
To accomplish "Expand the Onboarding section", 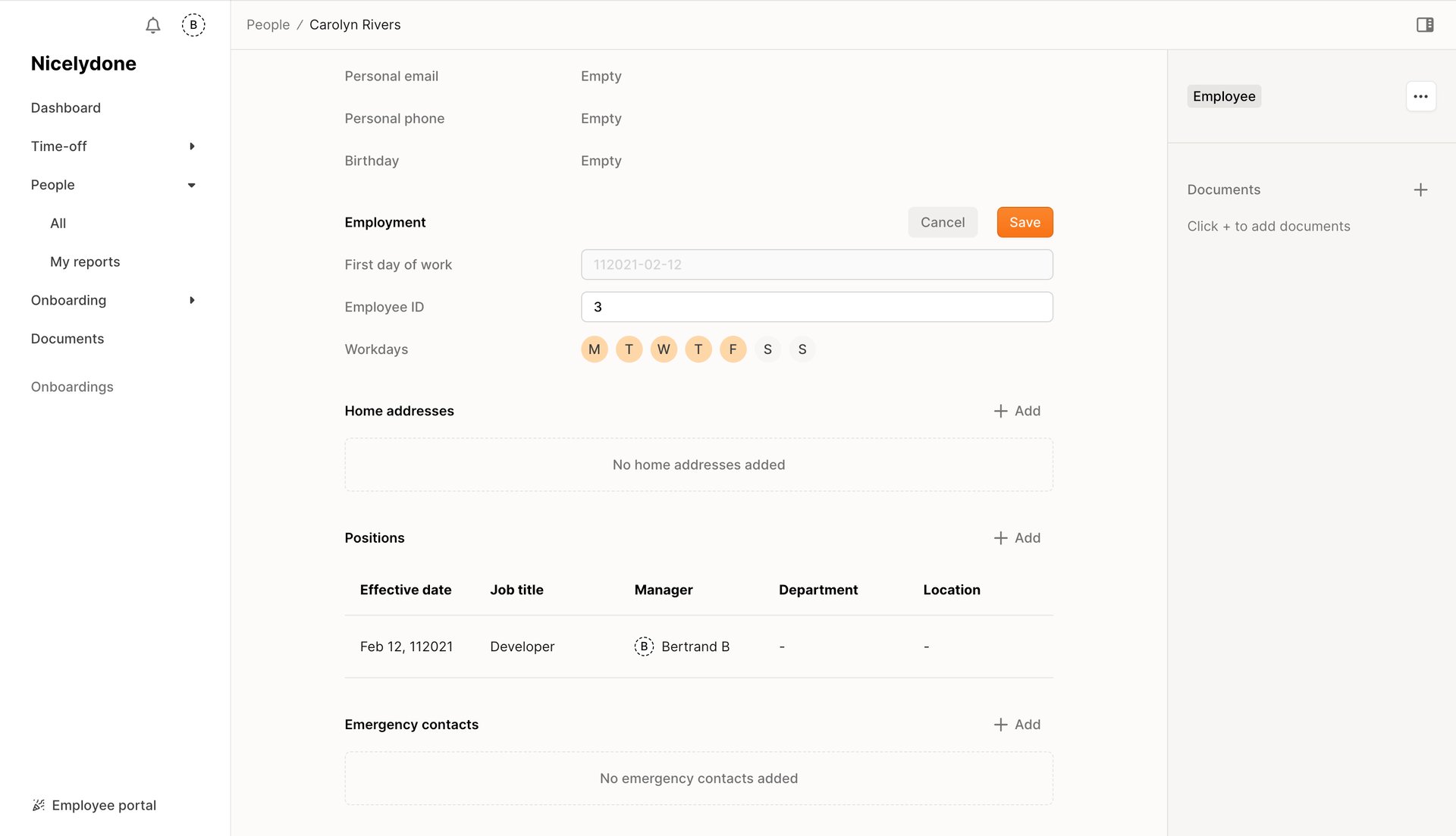I will click(191, 300).
